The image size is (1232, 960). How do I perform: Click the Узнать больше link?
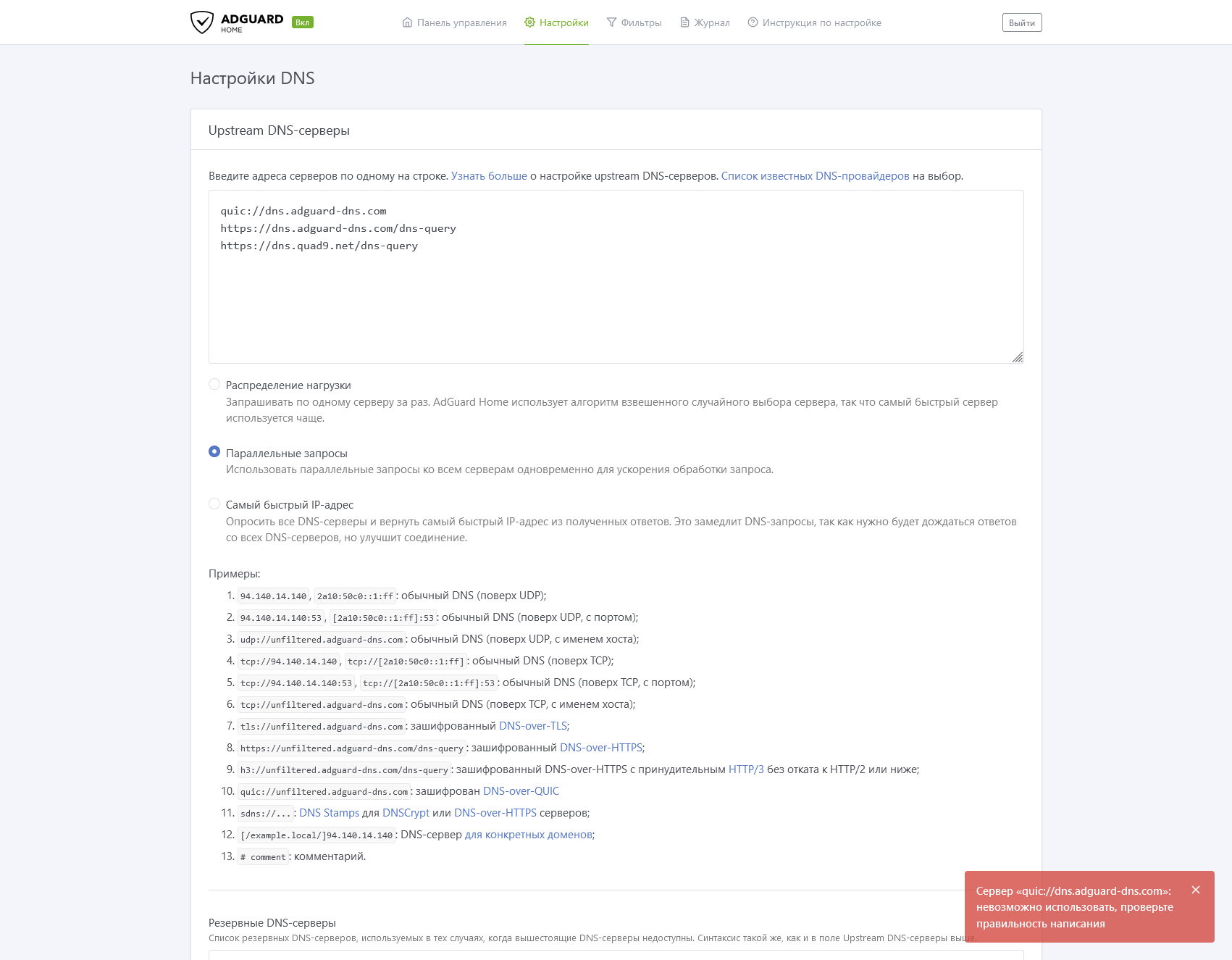point(489,175)
